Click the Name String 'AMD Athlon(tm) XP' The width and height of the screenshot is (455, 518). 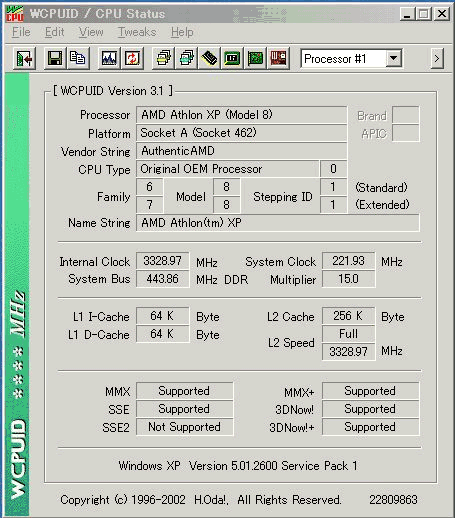click(x=278, y=223)
